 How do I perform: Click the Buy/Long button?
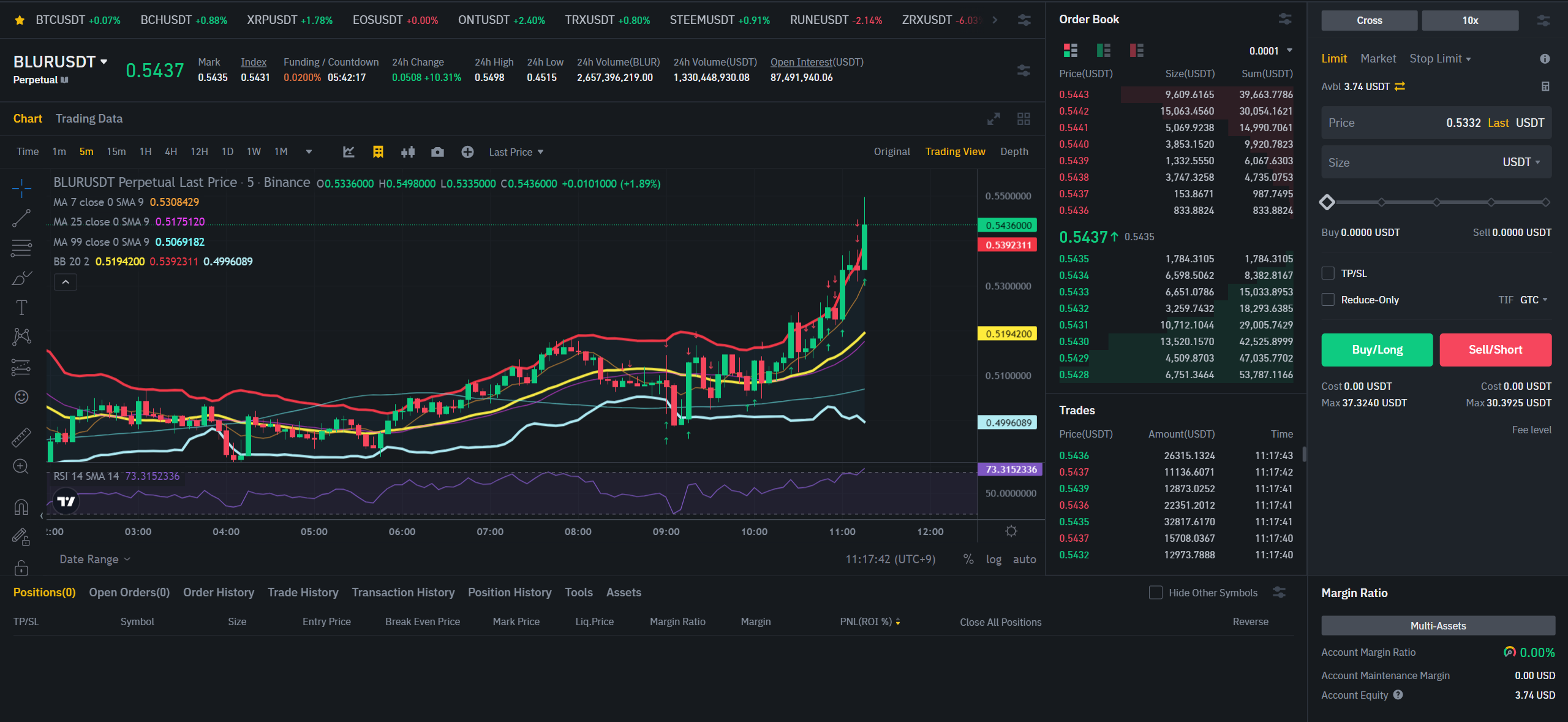[x=1377, y=349]
